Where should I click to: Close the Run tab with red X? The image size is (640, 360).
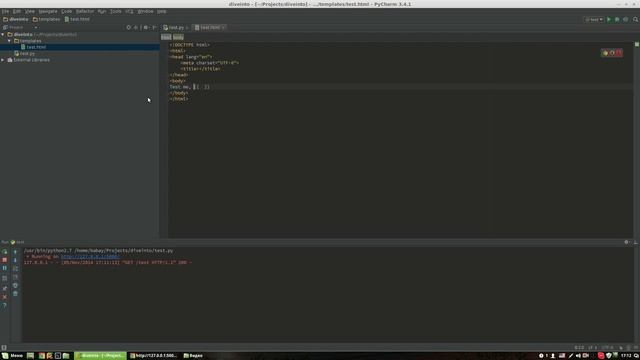(x=4, y=297)
